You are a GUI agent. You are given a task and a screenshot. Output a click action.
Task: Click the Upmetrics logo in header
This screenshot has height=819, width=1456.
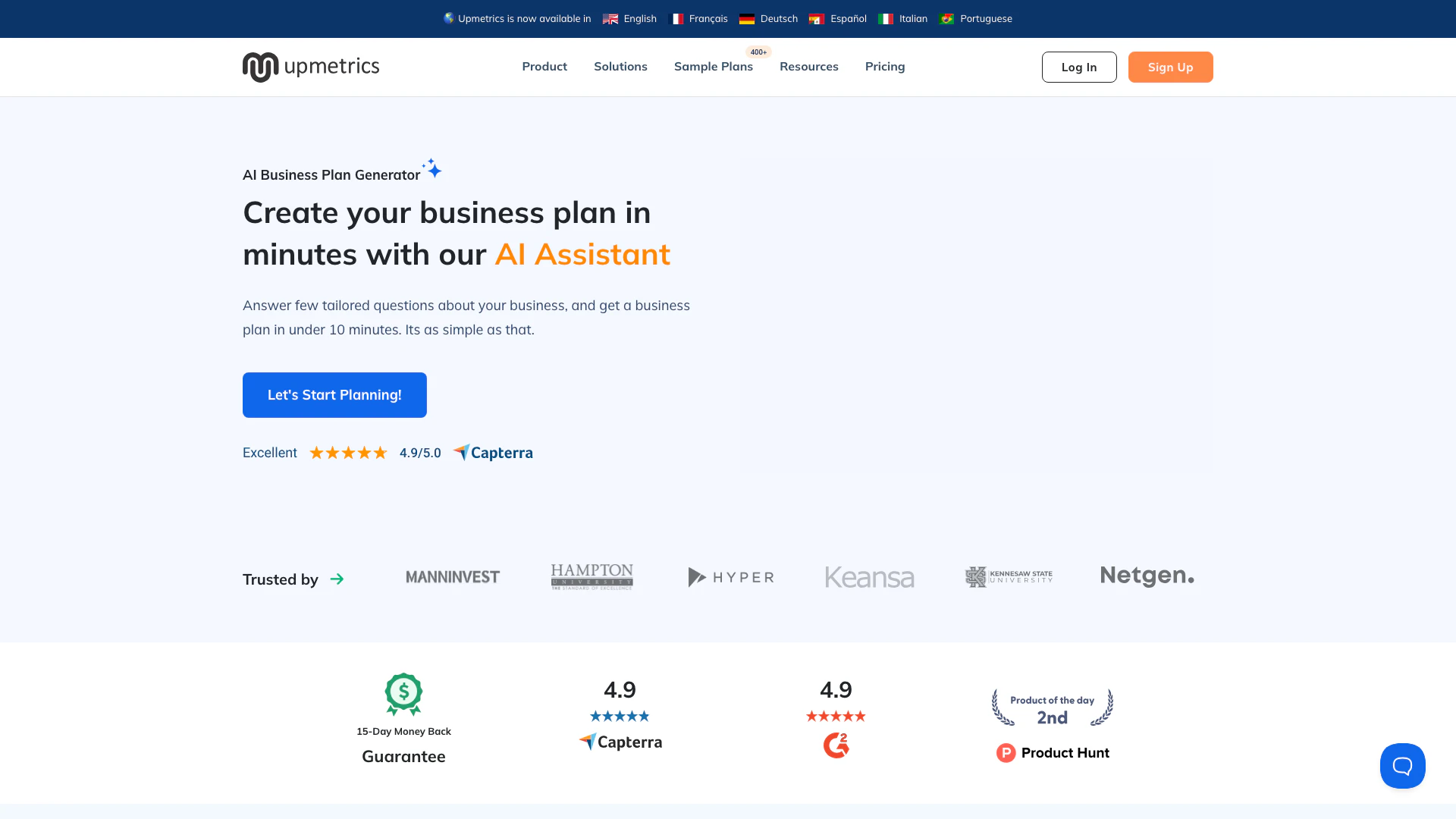tap(311, 67)
